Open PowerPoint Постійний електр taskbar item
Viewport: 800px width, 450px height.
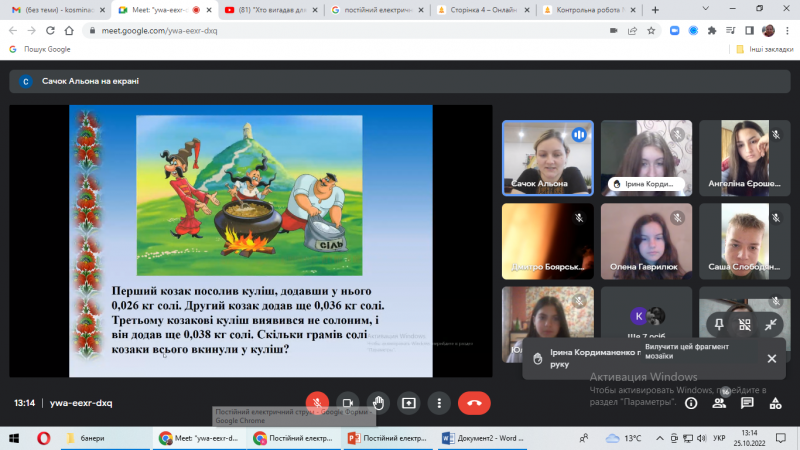click(x=387, y=438)
